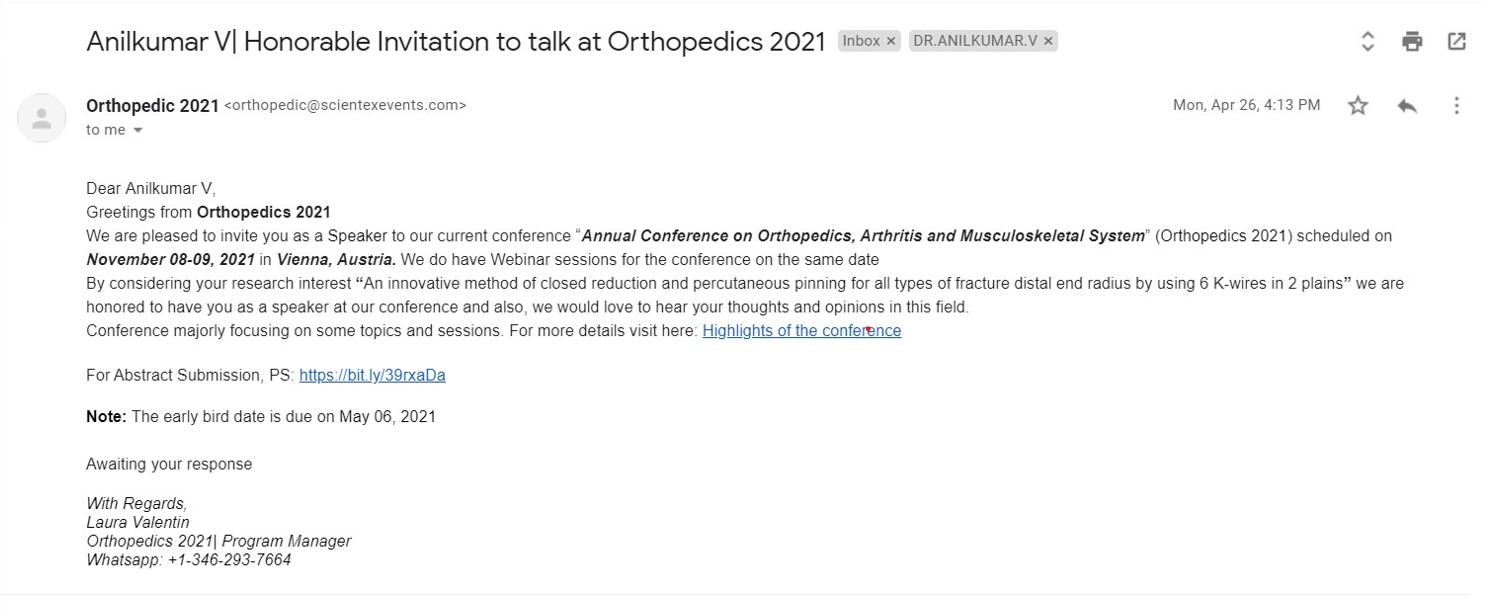The width and height of the screenshot is (1492, 616).
Task: Follow the bit.ly abstract submission link
Action: [x=372, y=376]
